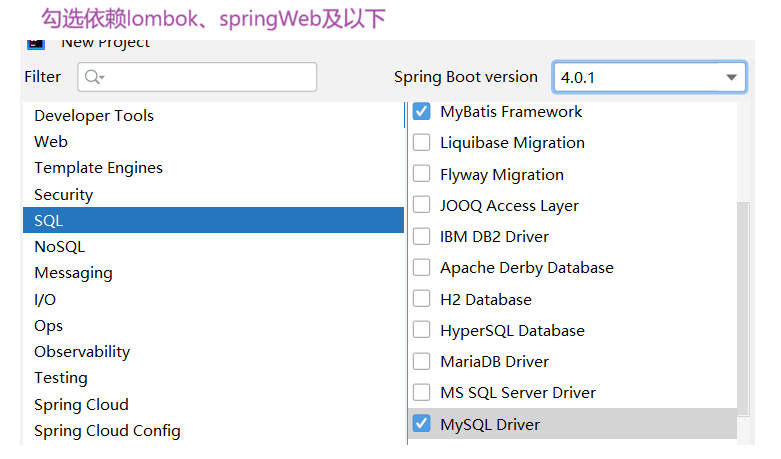Image resolution: width=781 pixels, height=459 pixels.
Task: Click the H2 Database label text
Action: point(486,299)
